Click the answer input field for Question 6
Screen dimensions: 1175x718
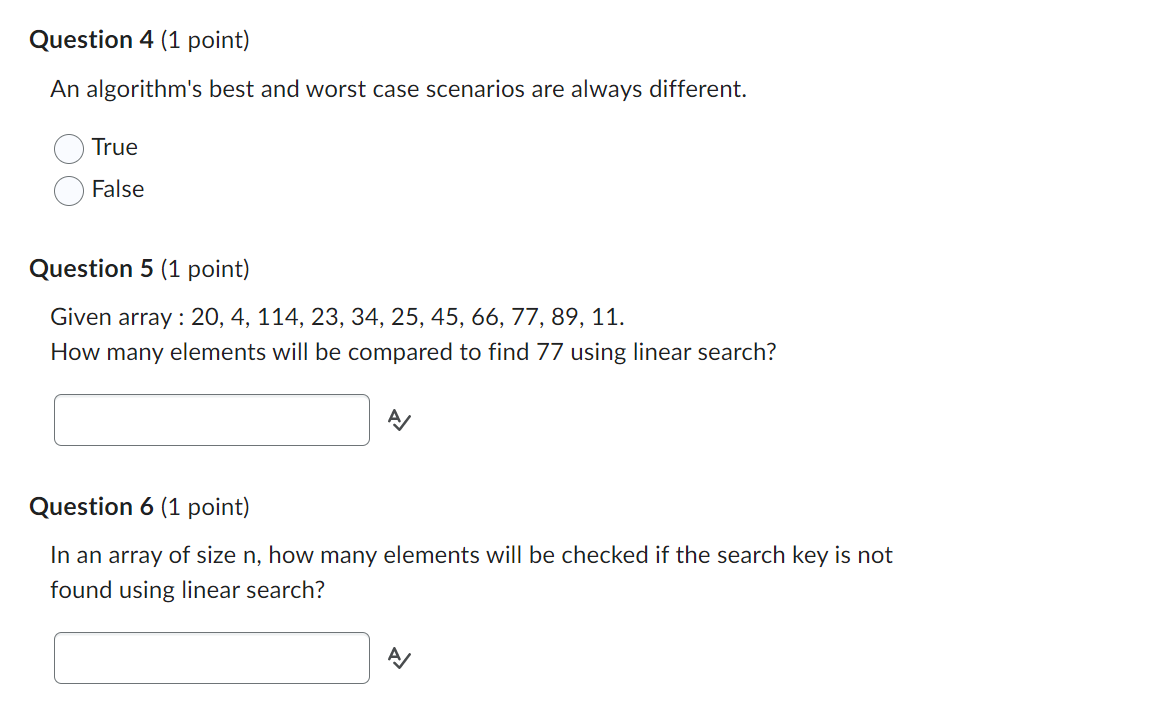click(211, 658)
